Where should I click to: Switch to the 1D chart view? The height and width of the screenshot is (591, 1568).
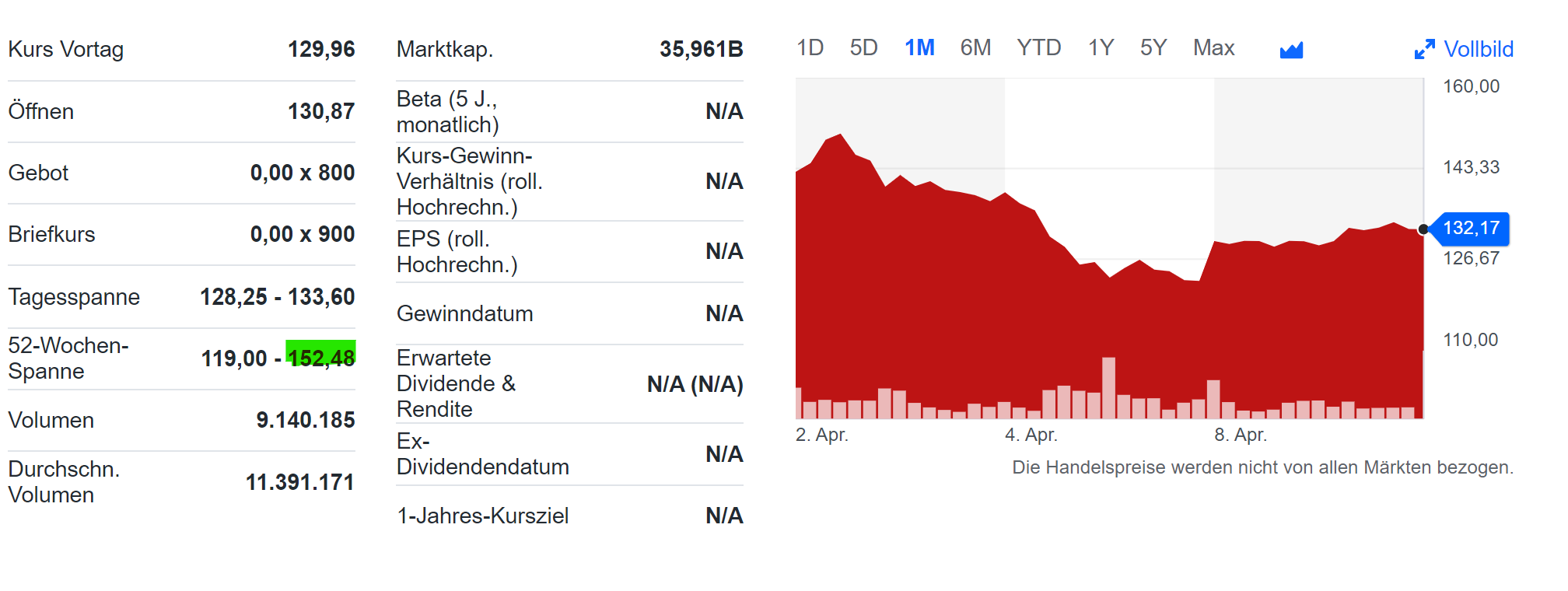coord(810,47)
